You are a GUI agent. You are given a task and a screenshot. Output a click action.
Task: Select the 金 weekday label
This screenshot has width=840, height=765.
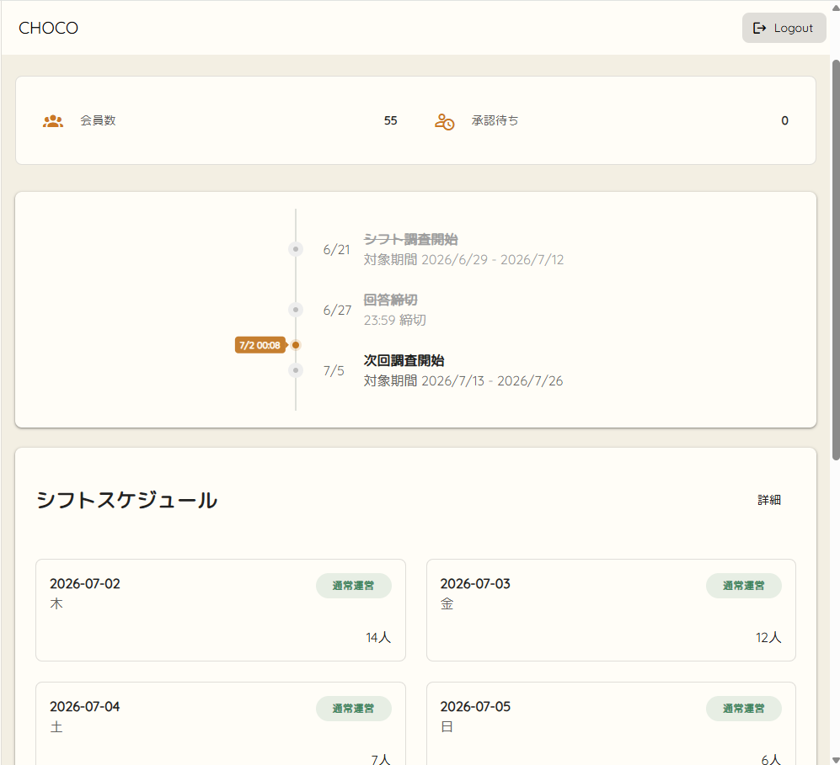[447, 604]
